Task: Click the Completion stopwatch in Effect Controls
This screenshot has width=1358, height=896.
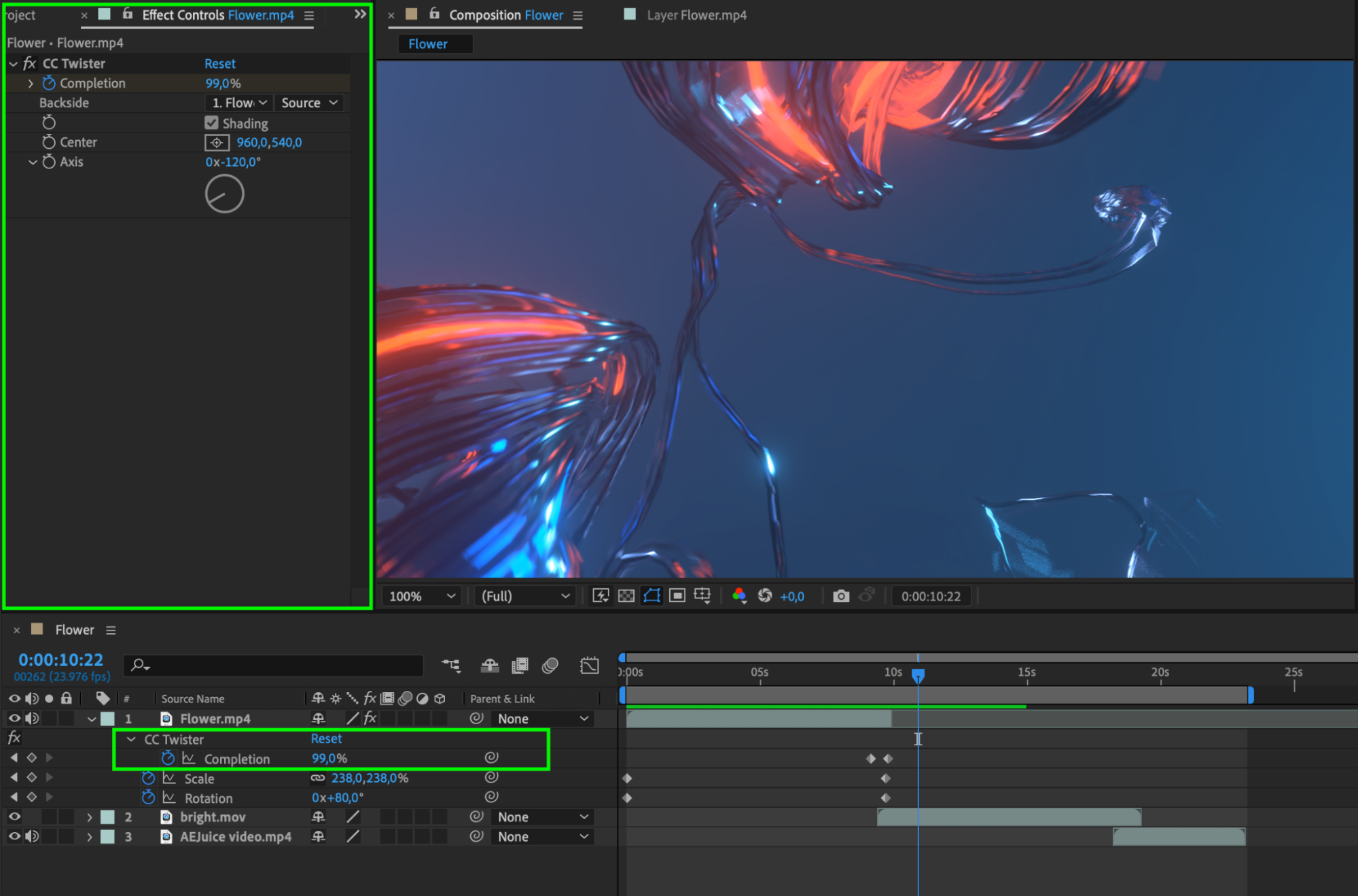Action: pos(49,83)
